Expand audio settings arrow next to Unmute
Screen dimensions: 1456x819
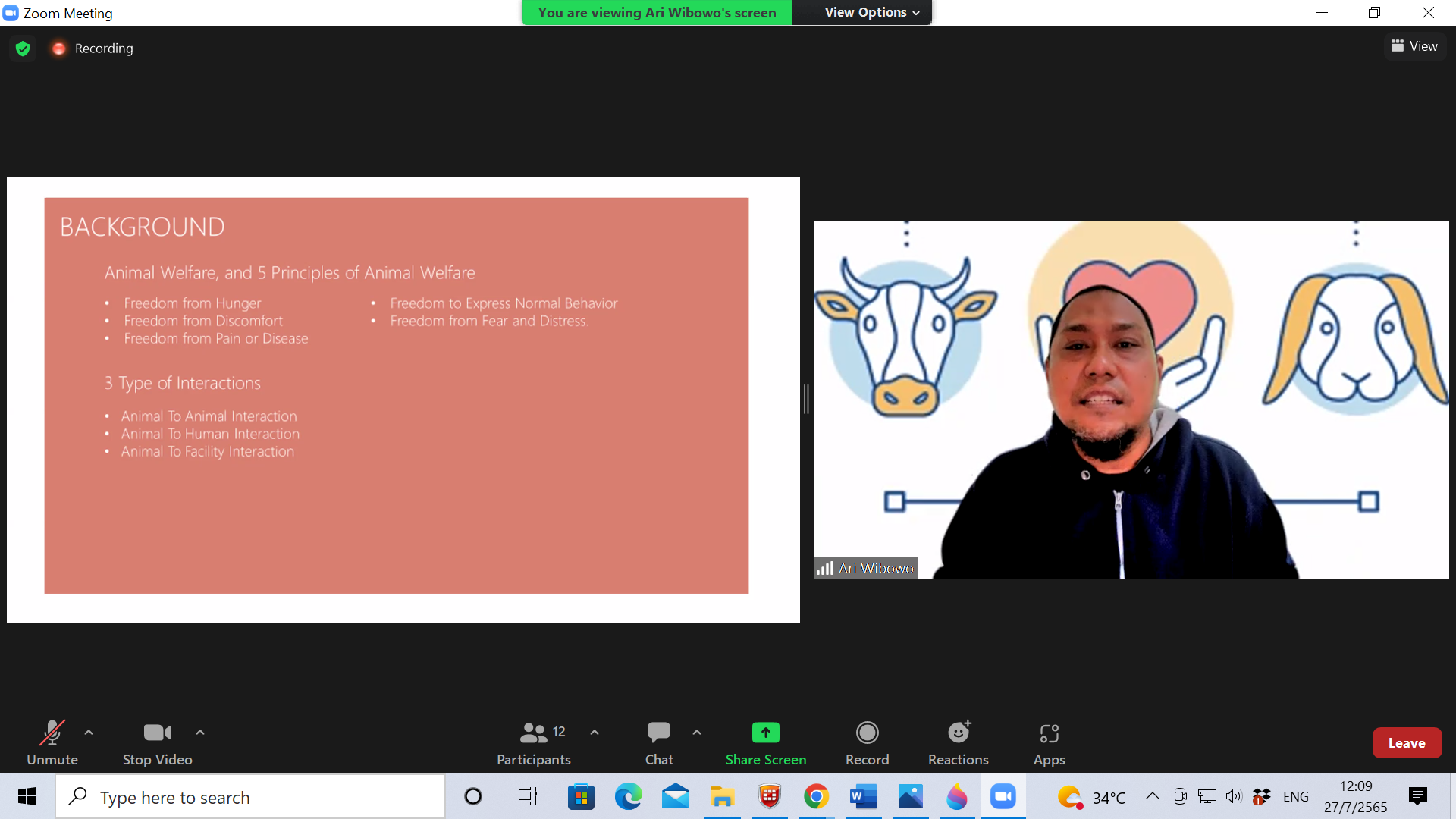pos(89,733)
